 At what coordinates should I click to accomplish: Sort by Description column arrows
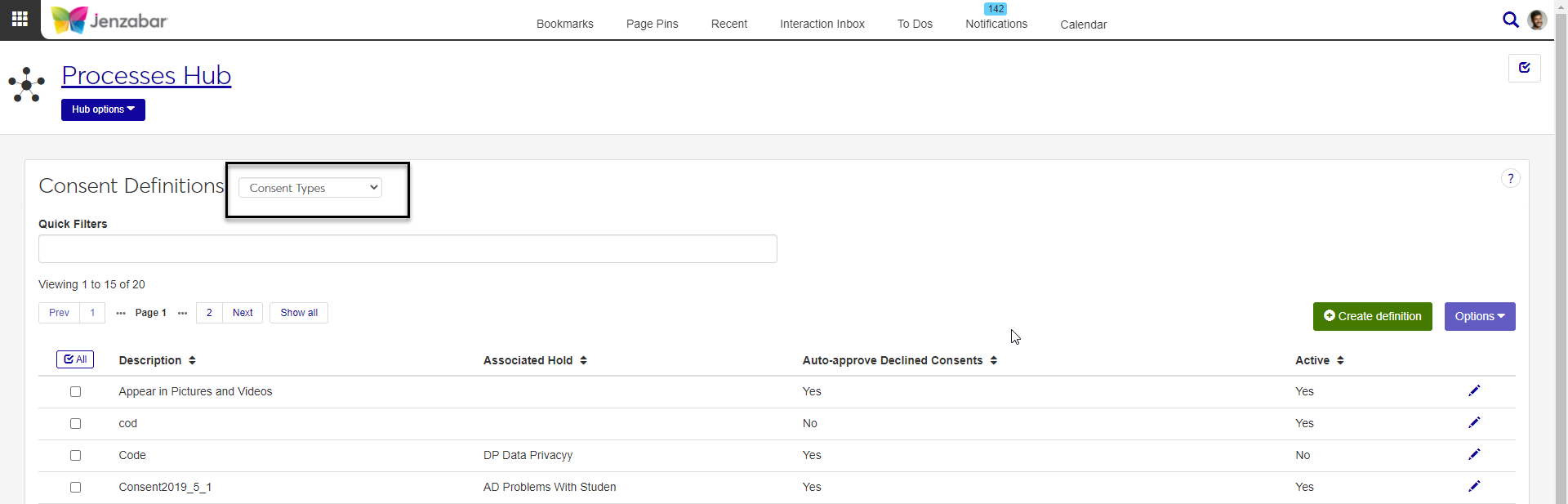pos(192,360)
